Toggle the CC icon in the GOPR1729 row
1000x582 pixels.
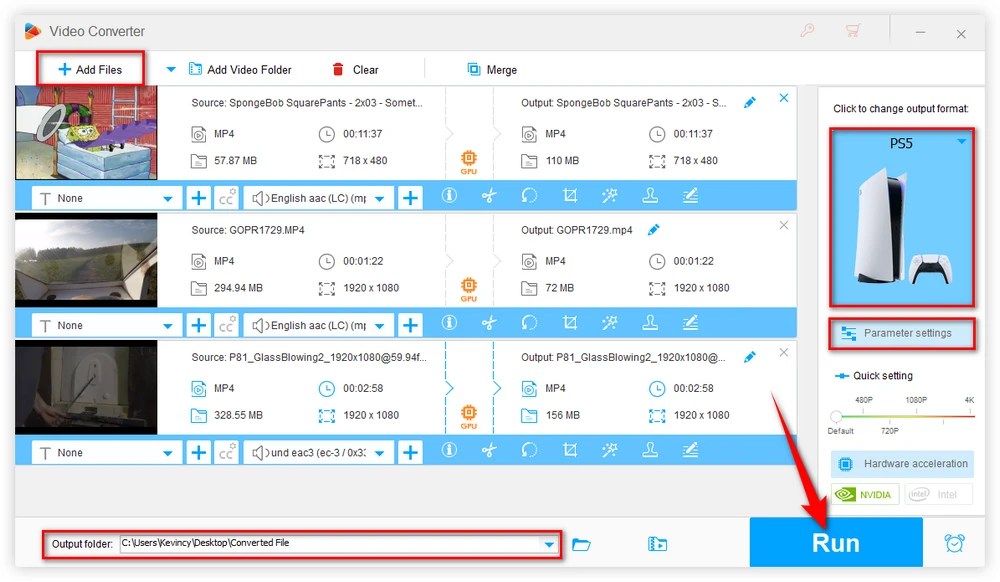[226, 325]
